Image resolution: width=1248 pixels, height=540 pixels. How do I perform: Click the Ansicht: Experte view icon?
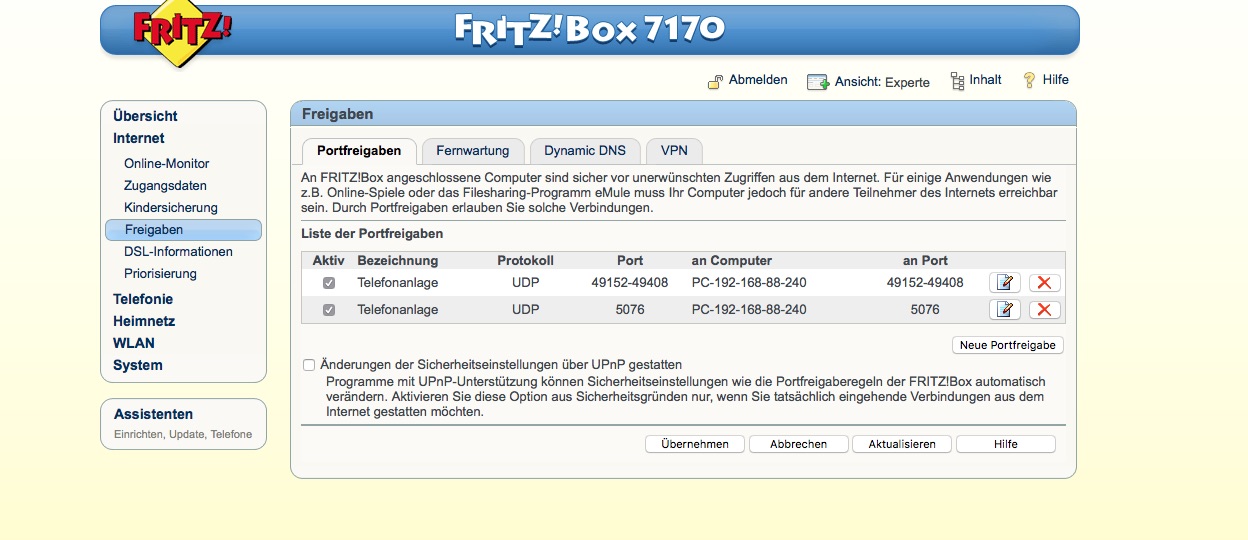tap(818, 82)
